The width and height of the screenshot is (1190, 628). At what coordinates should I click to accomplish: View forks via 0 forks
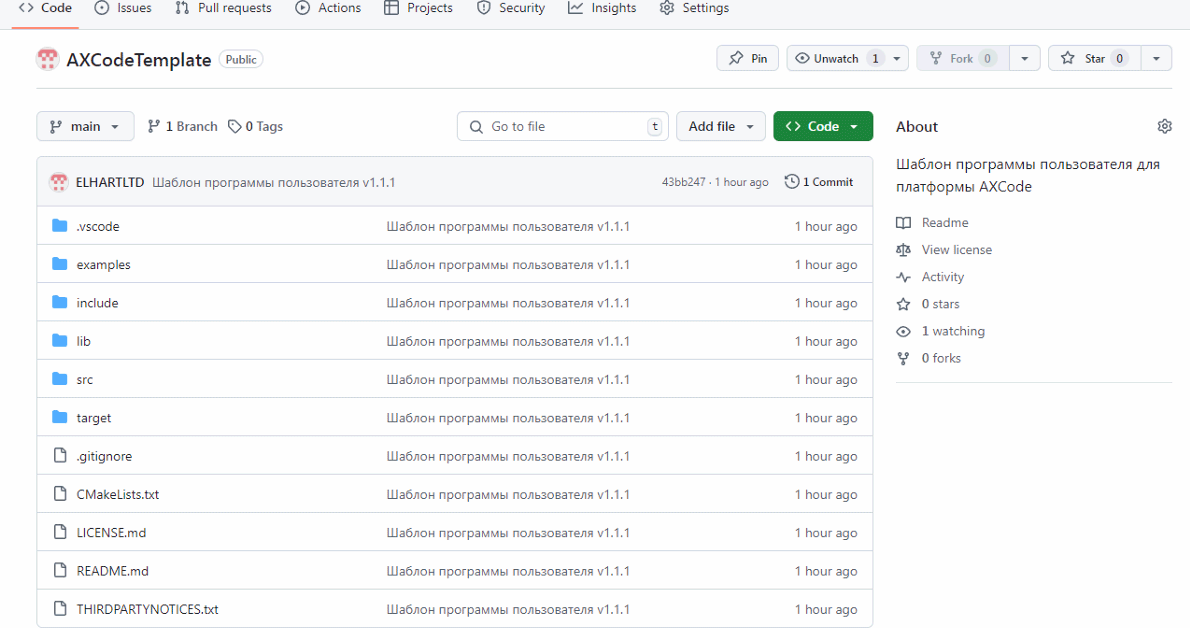point(928,358)
